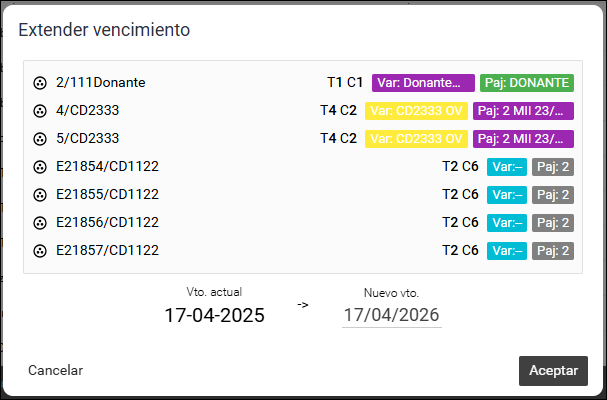Click the embryo icon beside E21855/CD1122
Viewport: 607px width, 400px height.
coord(39,195)
